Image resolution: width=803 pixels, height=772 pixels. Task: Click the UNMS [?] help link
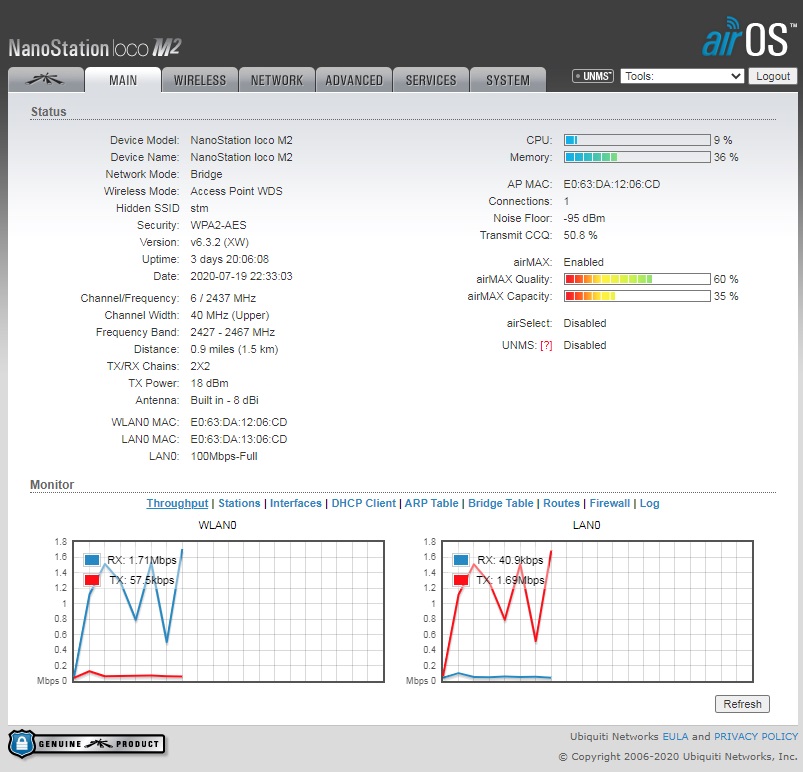546,345
